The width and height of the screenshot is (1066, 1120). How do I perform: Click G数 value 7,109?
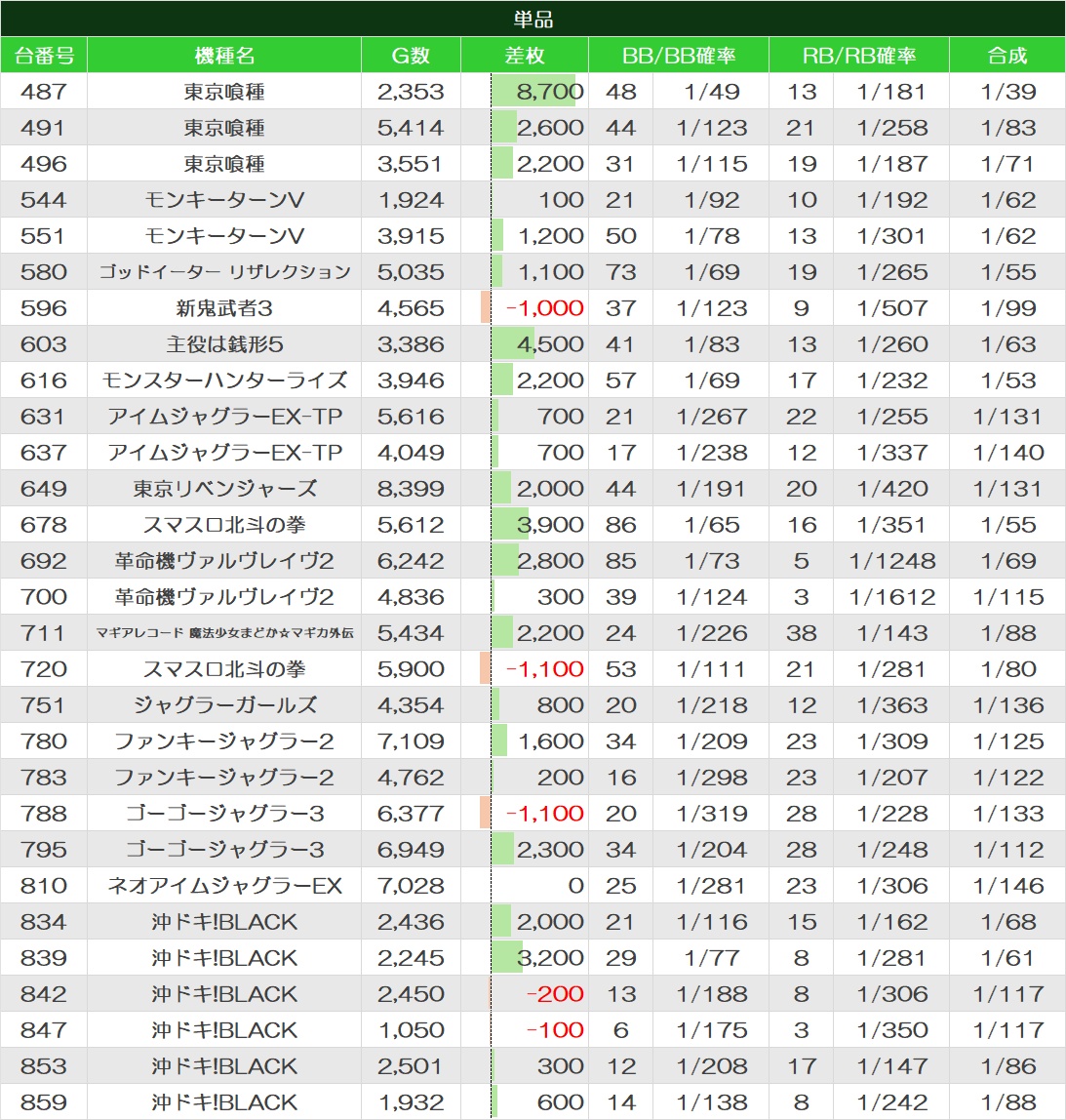tap(411, 741)
